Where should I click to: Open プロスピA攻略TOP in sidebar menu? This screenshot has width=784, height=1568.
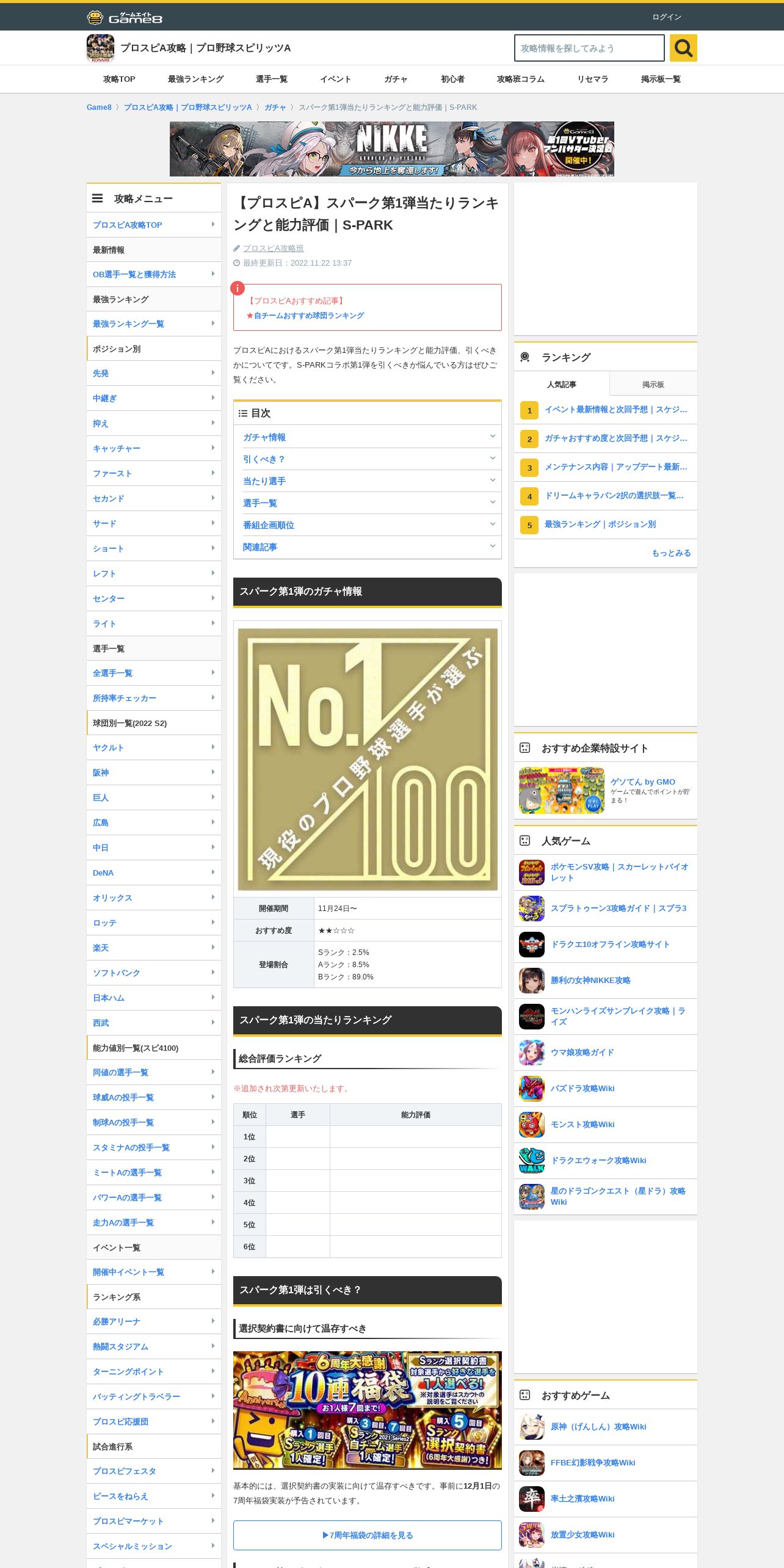154,225
